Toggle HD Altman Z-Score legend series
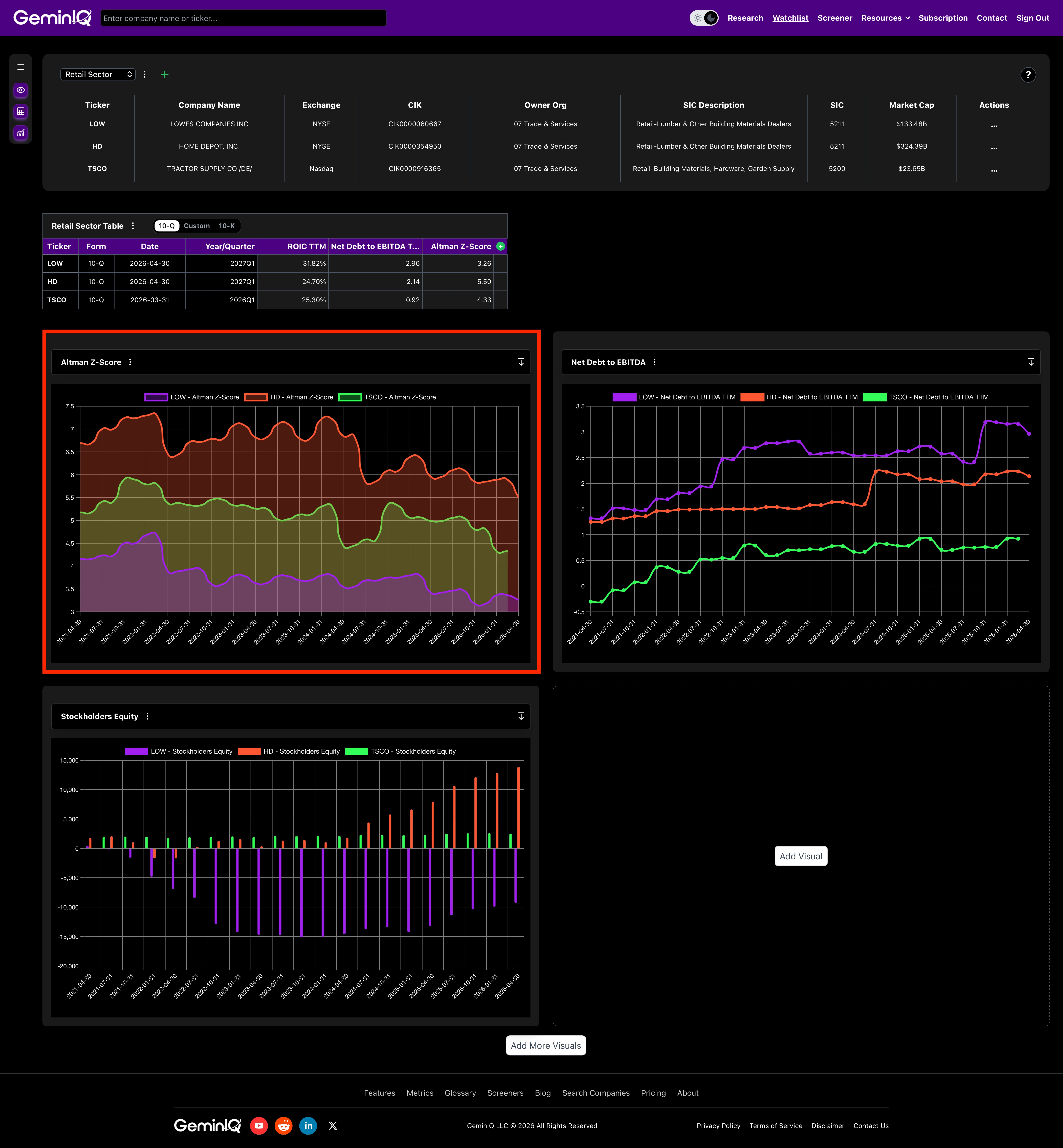This screenshot has width=1063, height=1148. pos(289,397)
